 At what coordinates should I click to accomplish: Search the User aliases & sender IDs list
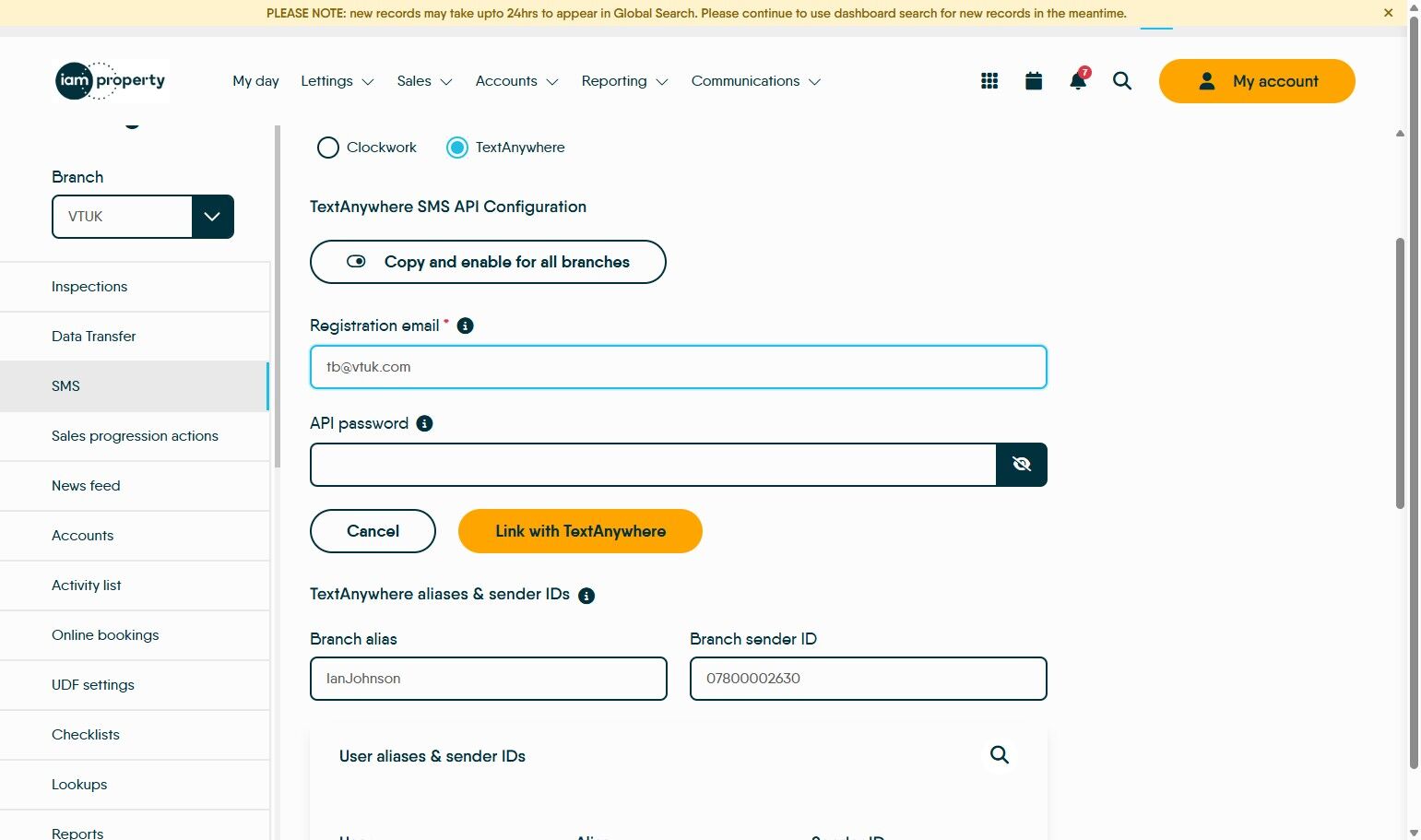point(1000,755)
